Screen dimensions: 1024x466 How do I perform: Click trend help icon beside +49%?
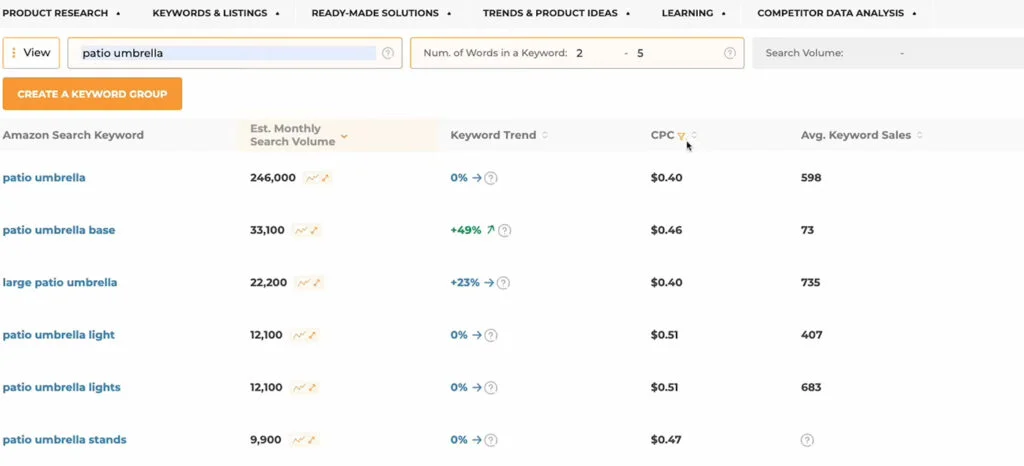tap(505, 230)
